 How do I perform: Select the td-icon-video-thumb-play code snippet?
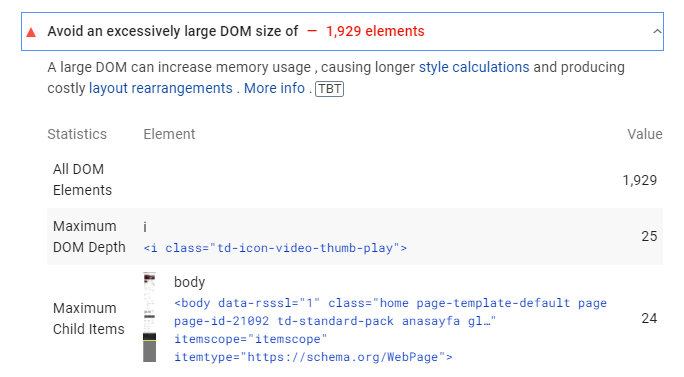point(275,248)
